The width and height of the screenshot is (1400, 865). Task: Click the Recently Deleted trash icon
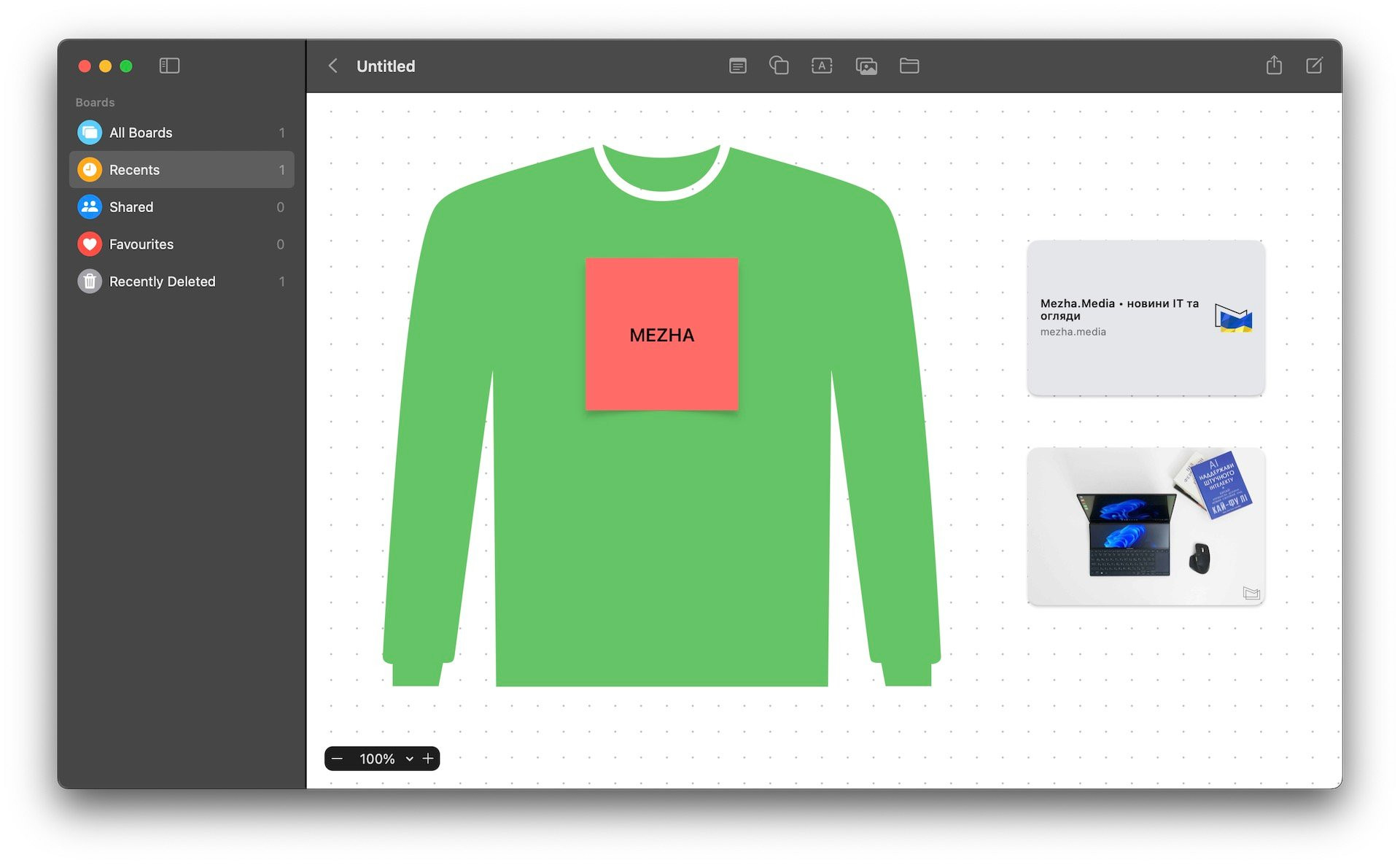point(90,282)
